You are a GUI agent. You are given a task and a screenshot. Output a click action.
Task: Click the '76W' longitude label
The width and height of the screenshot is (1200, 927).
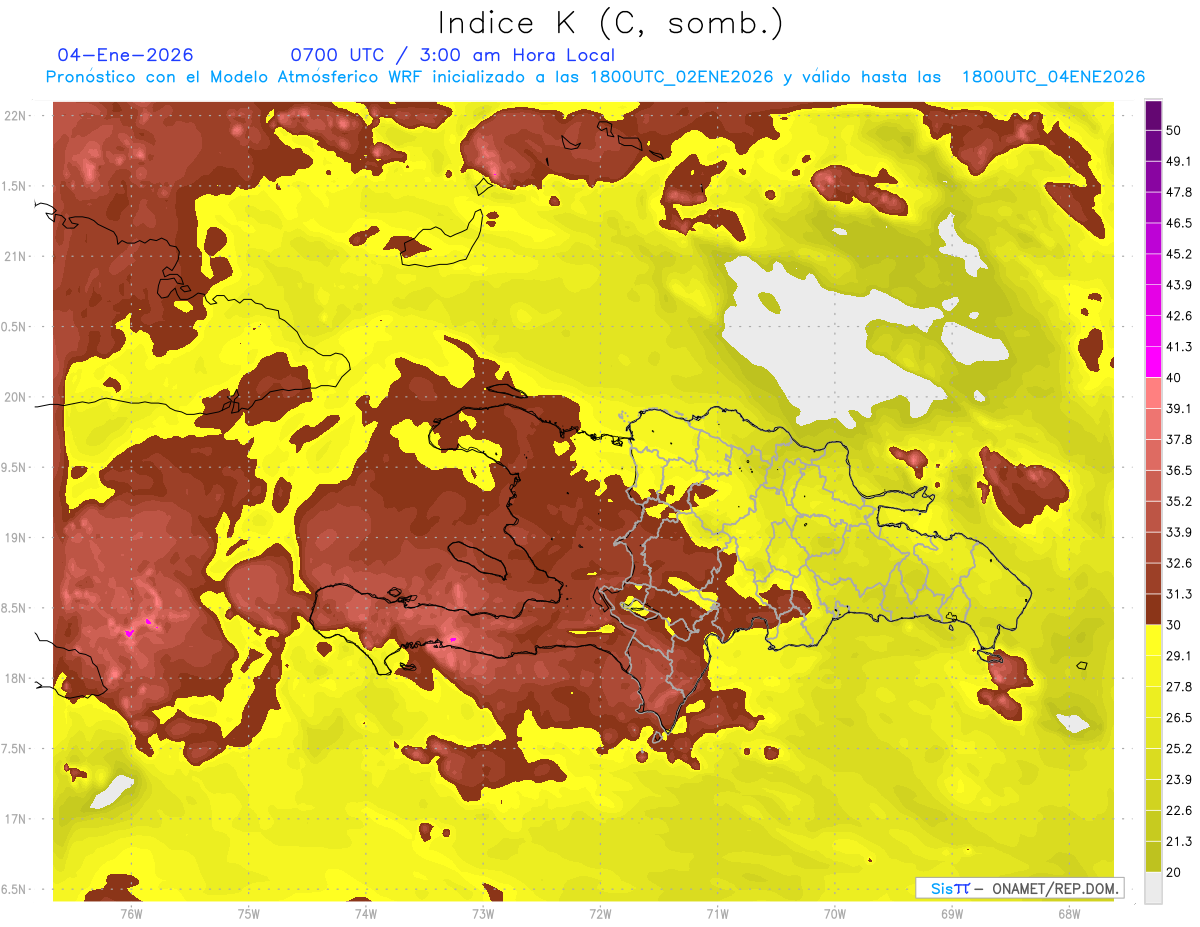[131, 914]
